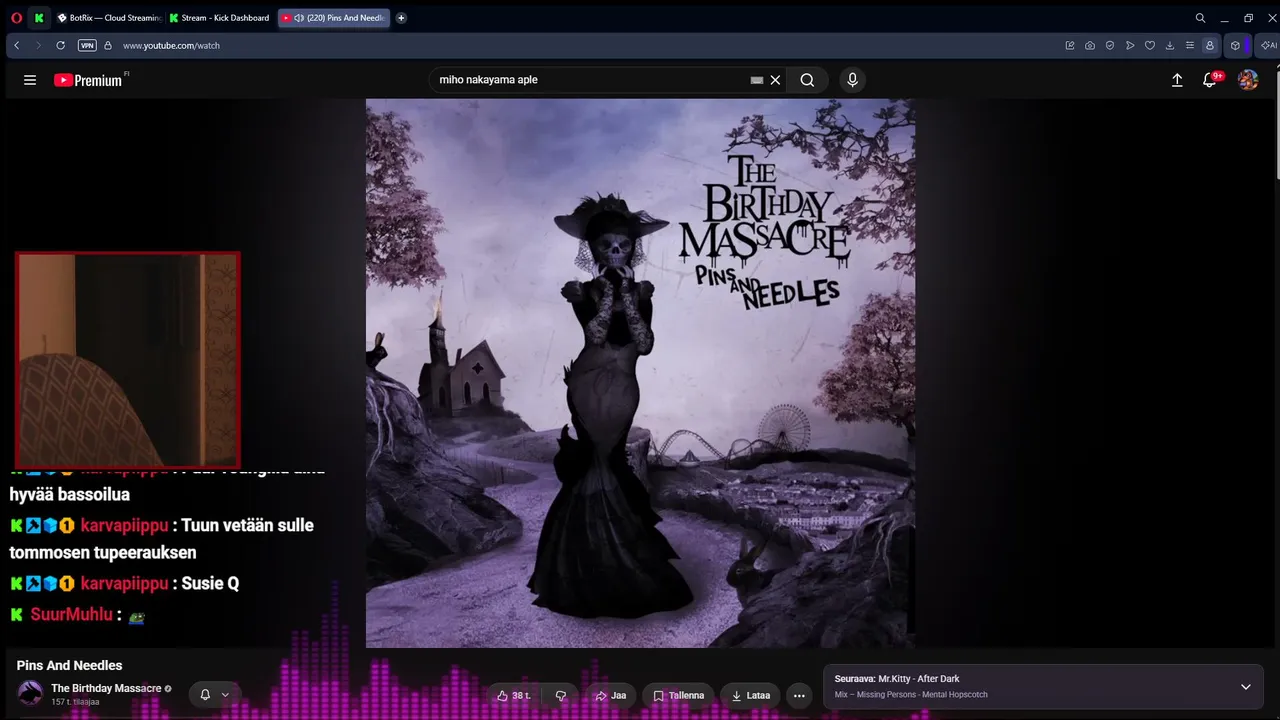Select the Pins And Needles YouTube tab
1280x720 pixels.
coord(334,18)
